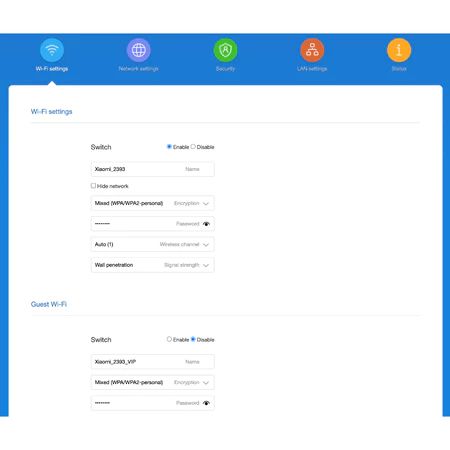
Task: Switch to the Network settings tab label
Action: 138,69
